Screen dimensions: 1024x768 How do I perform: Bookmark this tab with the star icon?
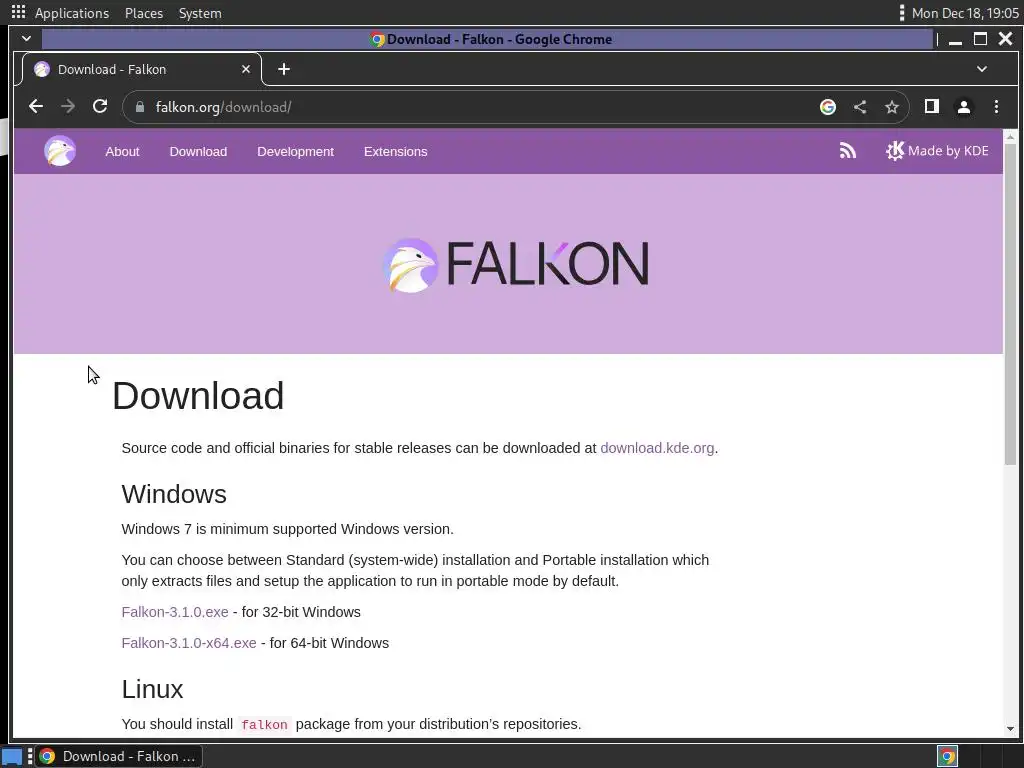tap(892, 107)
